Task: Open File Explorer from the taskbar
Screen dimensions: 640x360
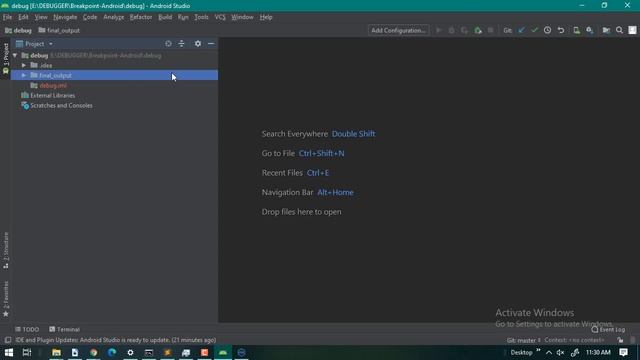Action: pos(56,352)
